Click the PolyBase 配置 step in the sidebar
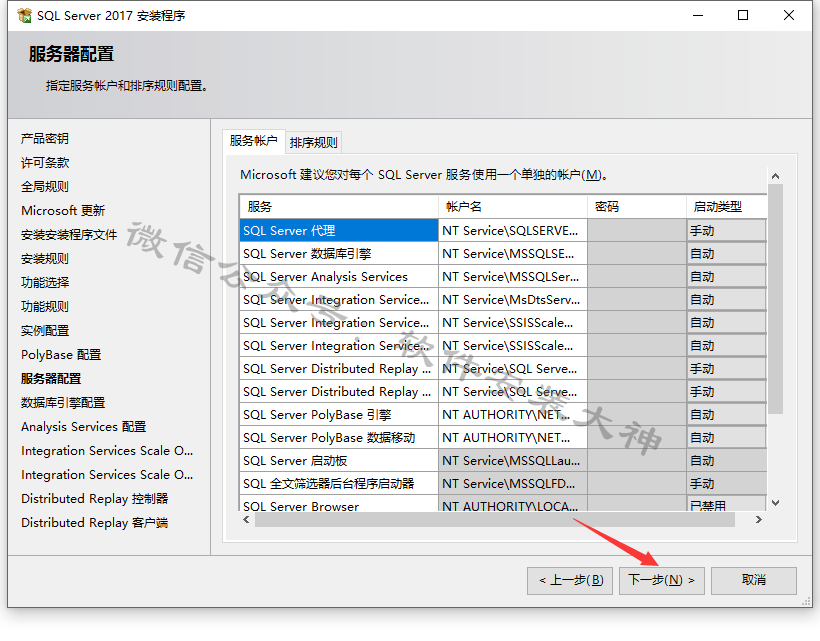This screenshot has height=641, width=820. [x=61, y=355]
